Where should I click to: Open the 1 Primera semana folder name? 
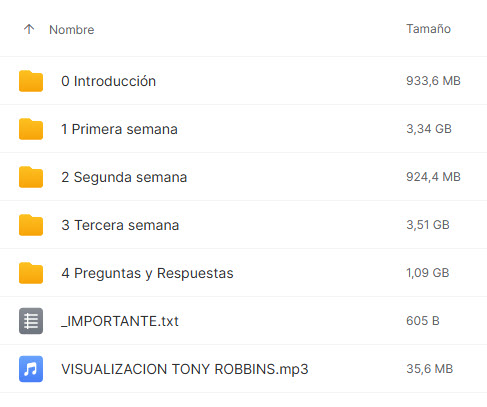[x=119, y=129]
